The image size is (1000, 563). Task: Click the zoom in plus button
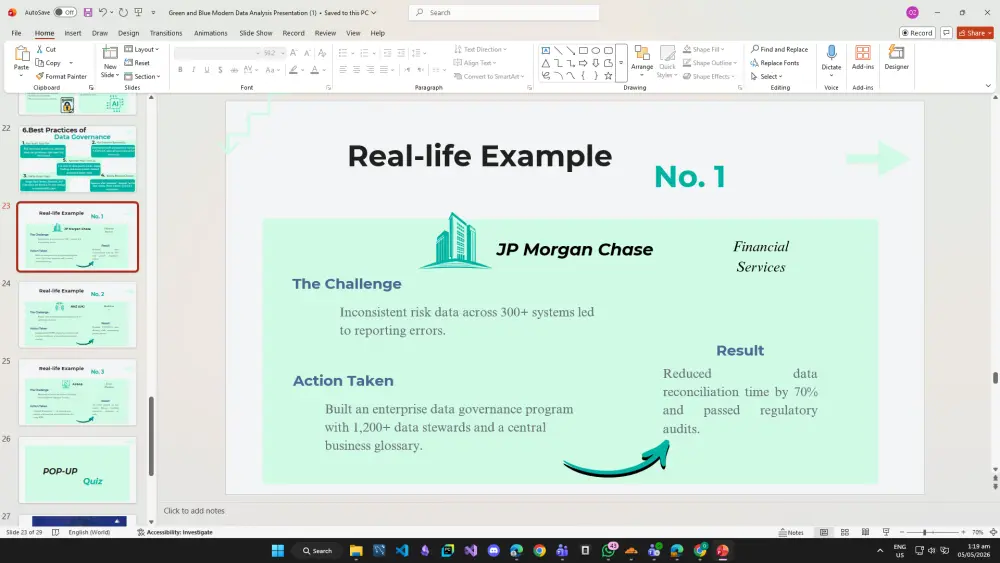963,532
